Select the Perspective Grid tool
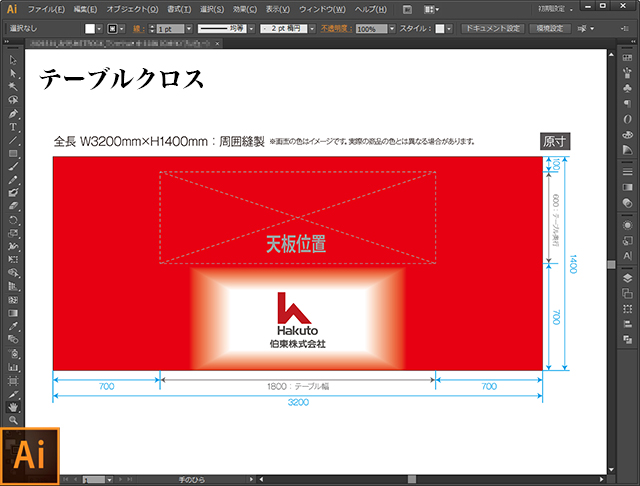This screenshot has width=640, height=486. 13,286
